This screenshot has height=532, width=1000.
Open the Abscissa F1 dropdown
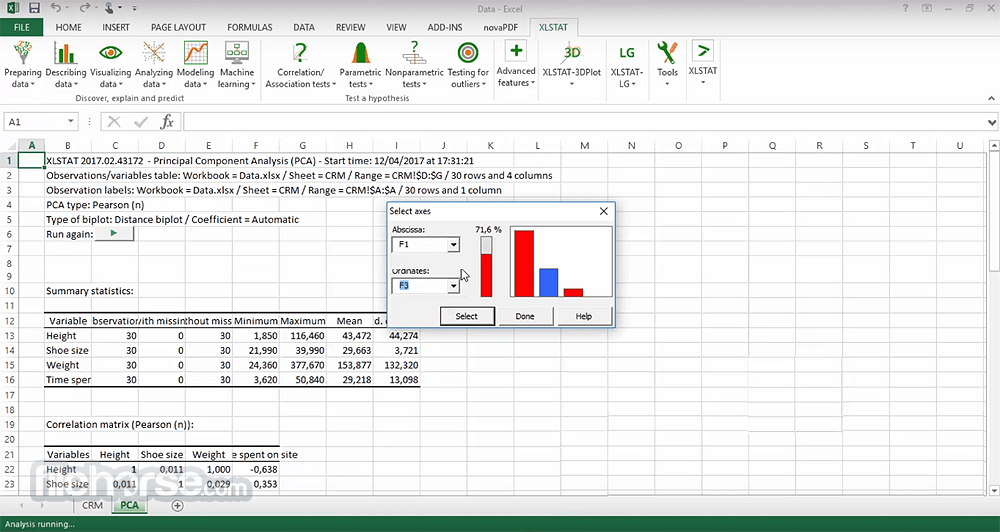(x=453, y=244)
